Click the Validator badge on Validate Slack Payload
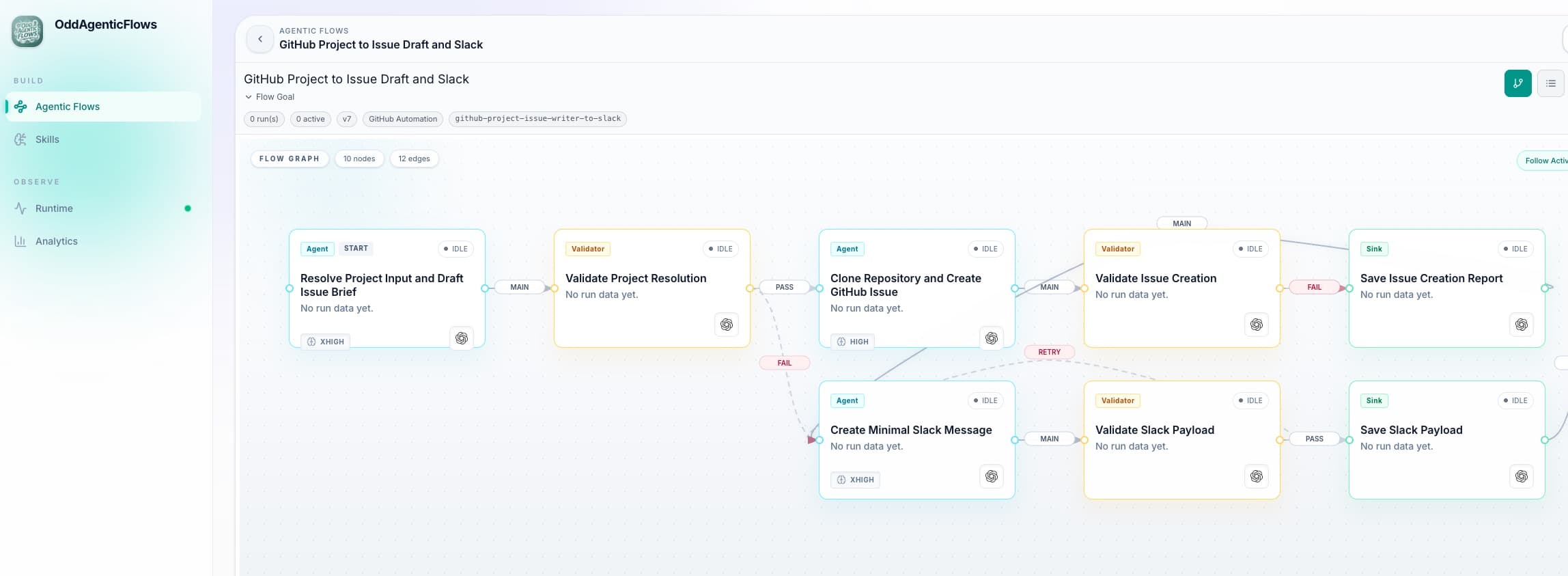 click(1118, 400)
